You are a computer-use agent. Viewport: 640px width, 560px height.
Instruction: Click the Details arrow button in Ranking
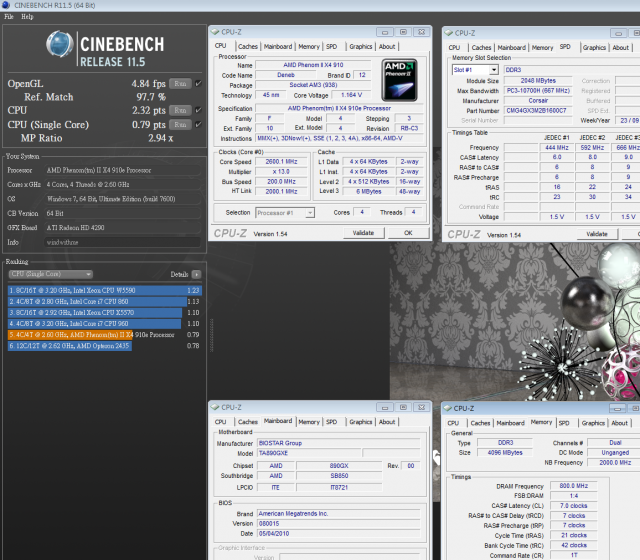click(197, 274)
